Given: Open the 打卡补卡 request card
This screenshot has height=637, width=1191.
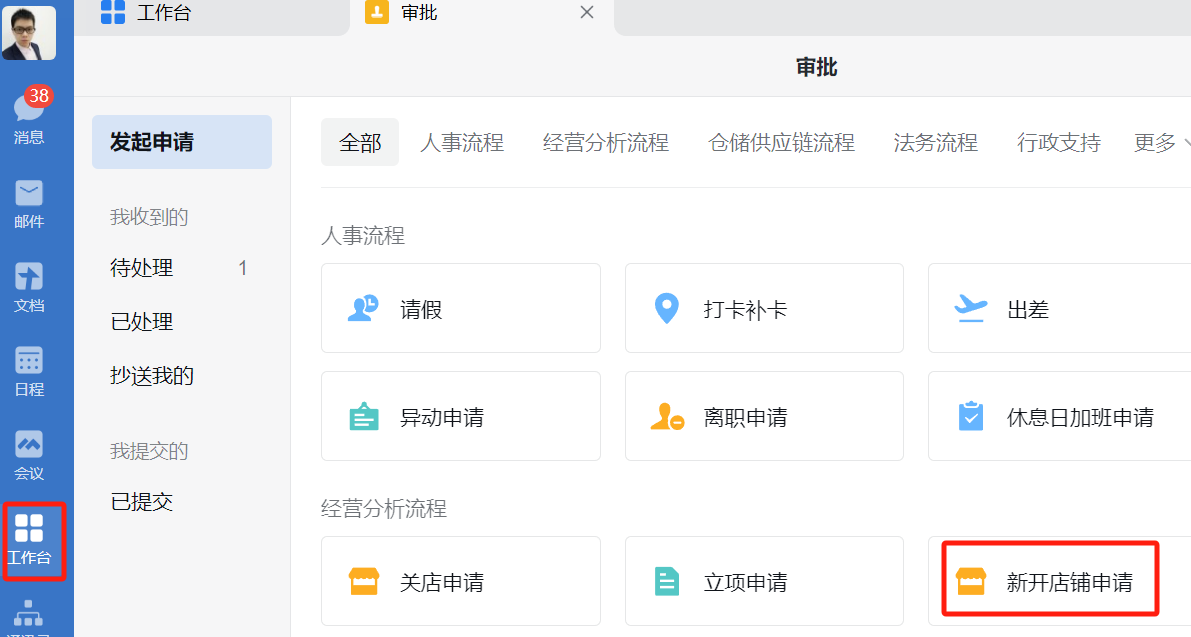Looking at the screenshot, I should (x=764, y=308).
